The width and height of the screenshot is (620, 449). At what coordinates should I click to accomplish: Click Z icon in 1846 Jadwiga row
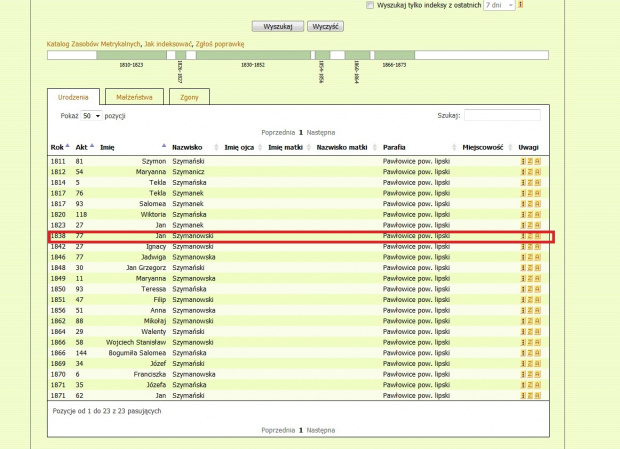point(529,257)
